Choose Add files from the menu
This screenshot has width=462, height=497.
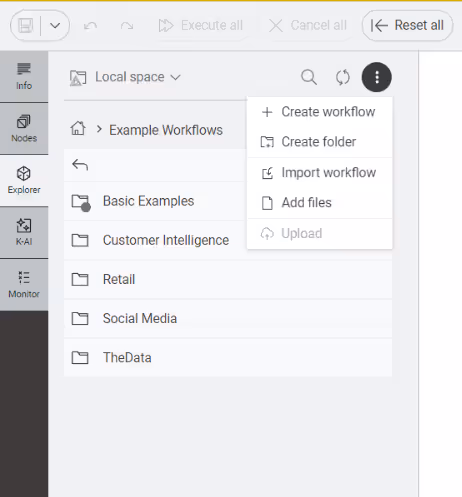pos(320,203)
